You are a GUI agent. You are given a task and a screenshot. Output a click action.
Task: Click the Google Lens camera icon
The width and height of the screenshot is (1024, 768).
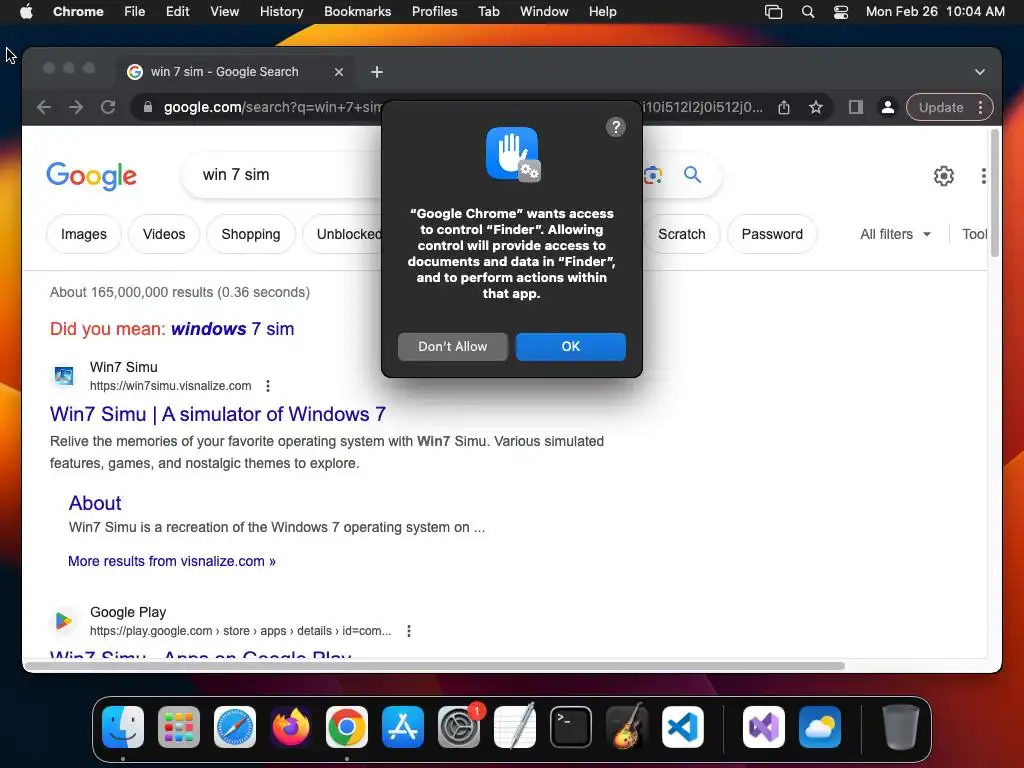tap(653, 175)
